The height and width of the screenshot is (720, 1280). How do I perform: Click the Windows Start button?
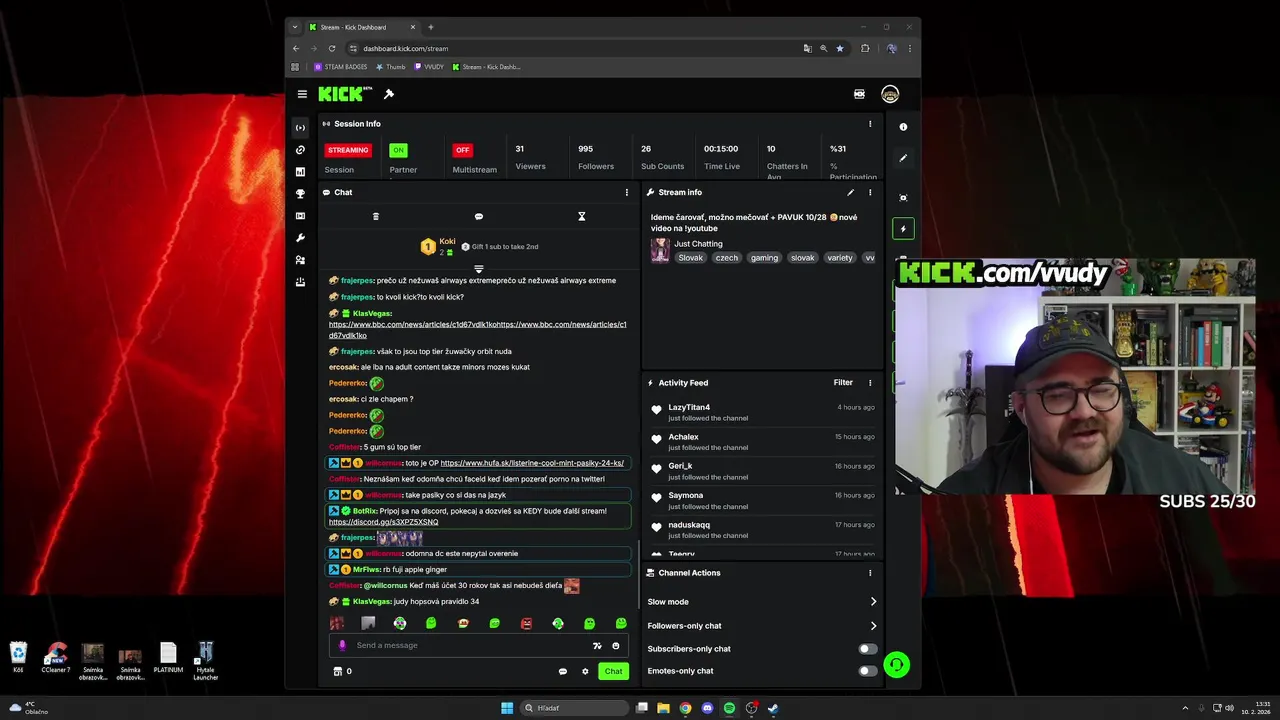click(x=507, y=708)
